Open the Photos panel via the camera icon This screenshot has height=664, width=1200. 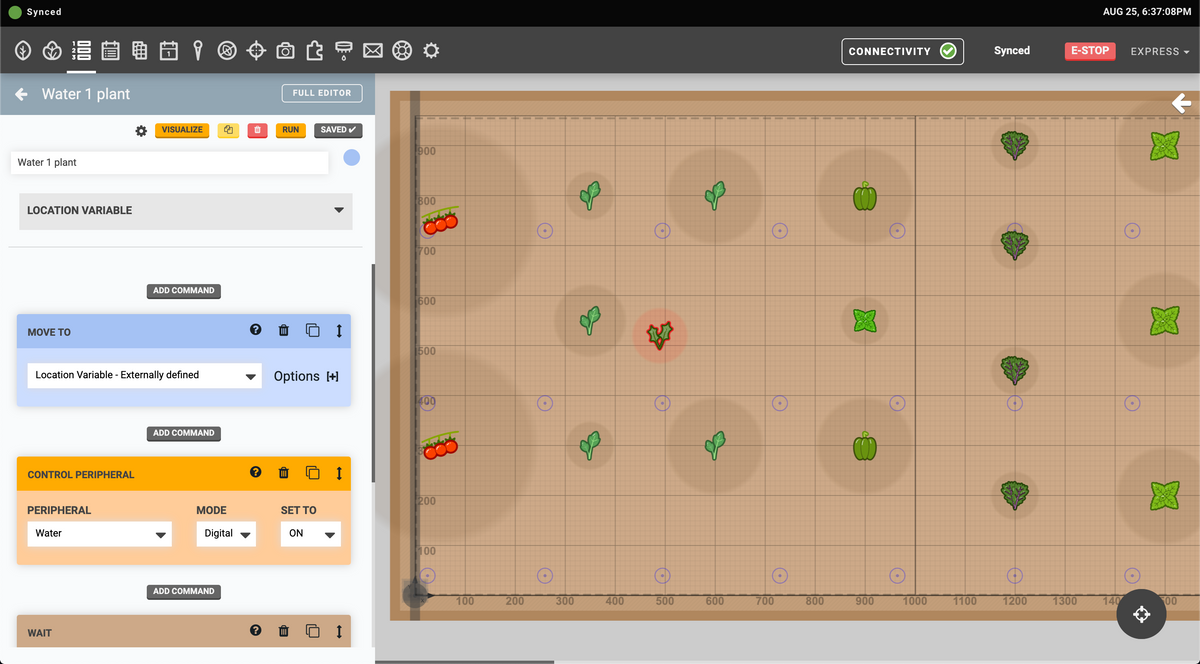[284, 50]
